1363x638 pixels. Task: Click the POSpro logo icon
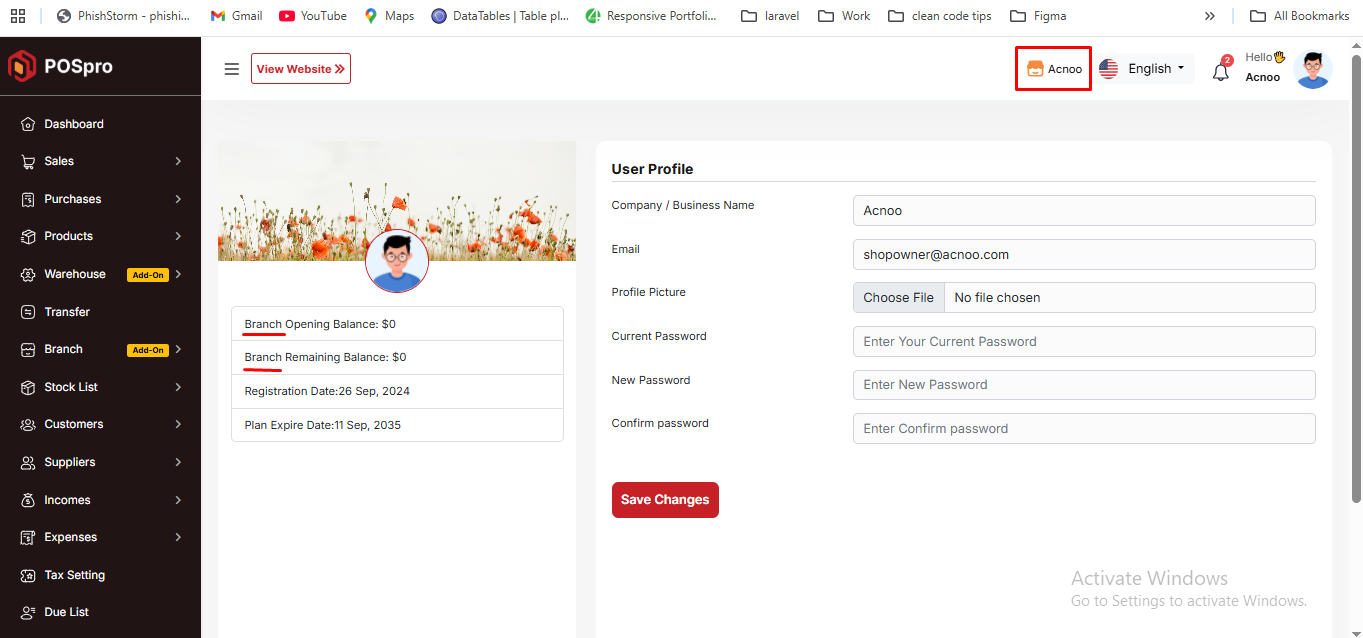(22, 66)
